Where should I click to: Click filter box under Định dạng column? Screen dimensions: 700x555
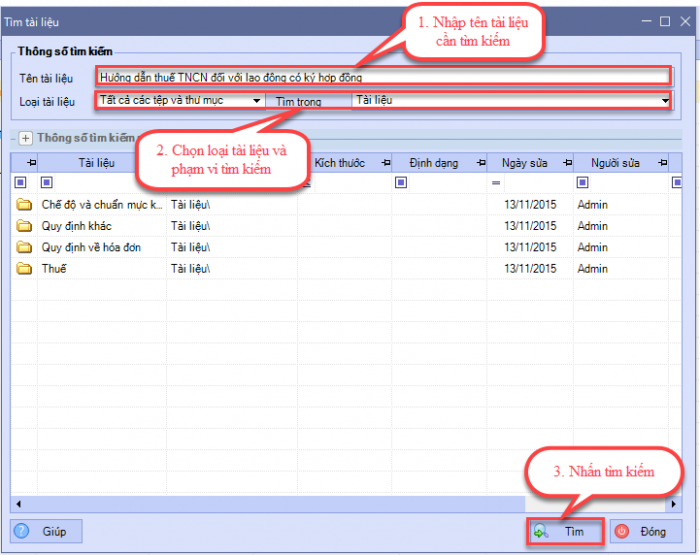401,183
